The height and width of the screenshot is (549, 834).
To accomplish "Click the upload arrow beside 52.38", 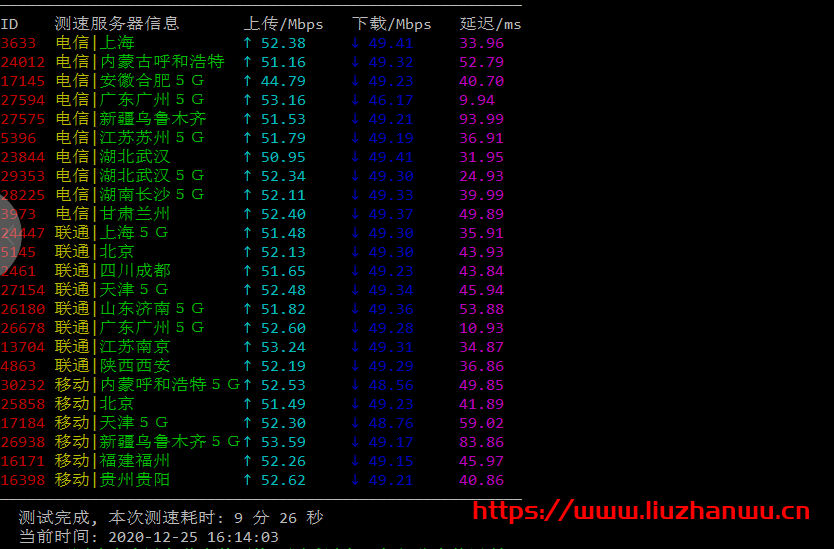I will tap(247, 43).
